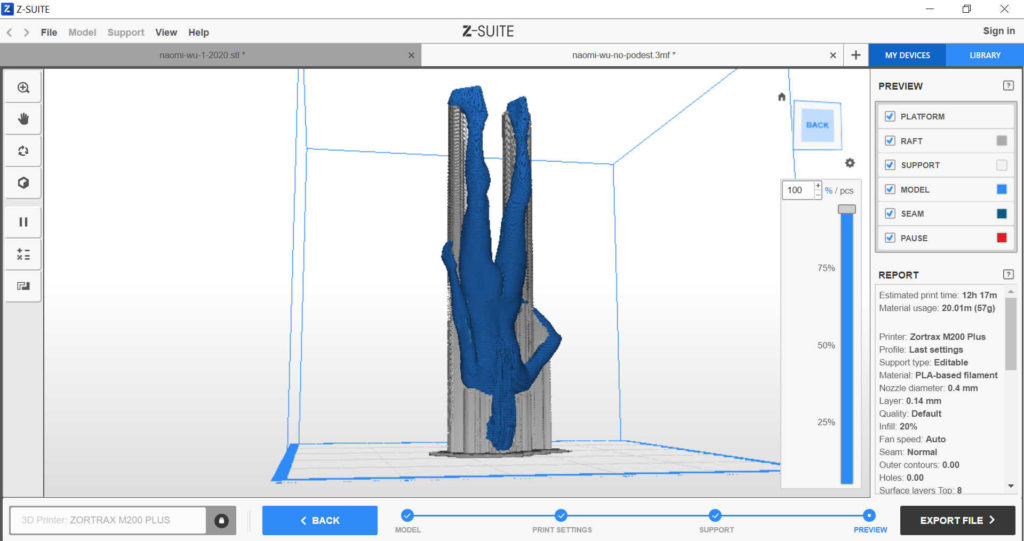Click the 'Infill: 20%' report line
Viewport: 1024px width, 541px height.
(898, 426)
